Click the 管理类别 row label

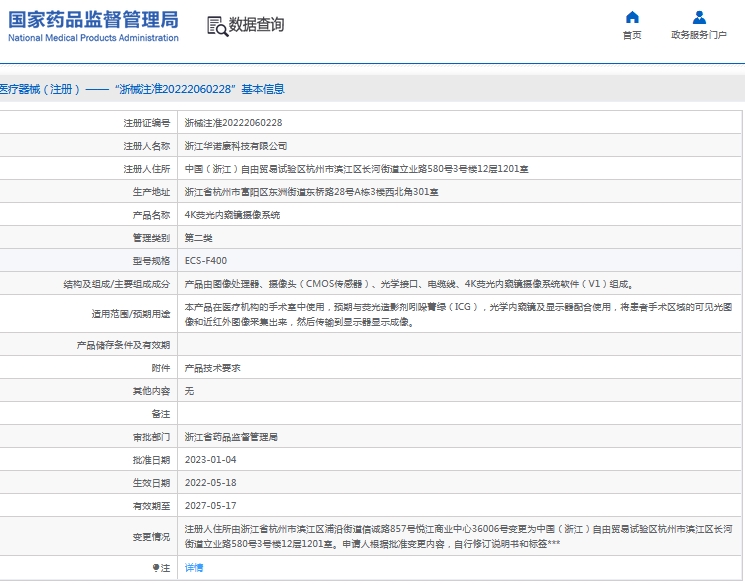click(151, 238)
